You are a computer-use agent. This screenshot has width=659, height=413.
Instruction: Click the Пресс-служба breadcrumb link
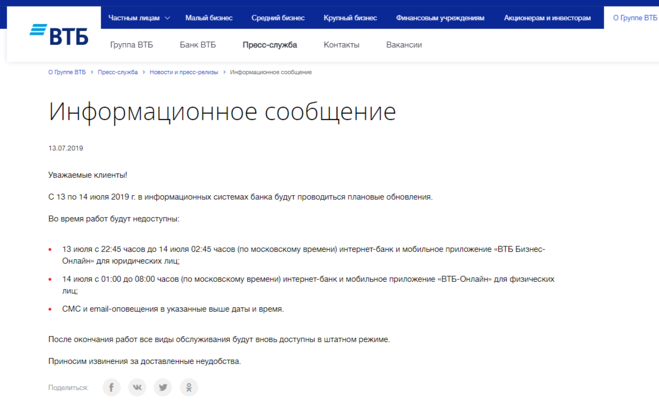click(118, 72)
